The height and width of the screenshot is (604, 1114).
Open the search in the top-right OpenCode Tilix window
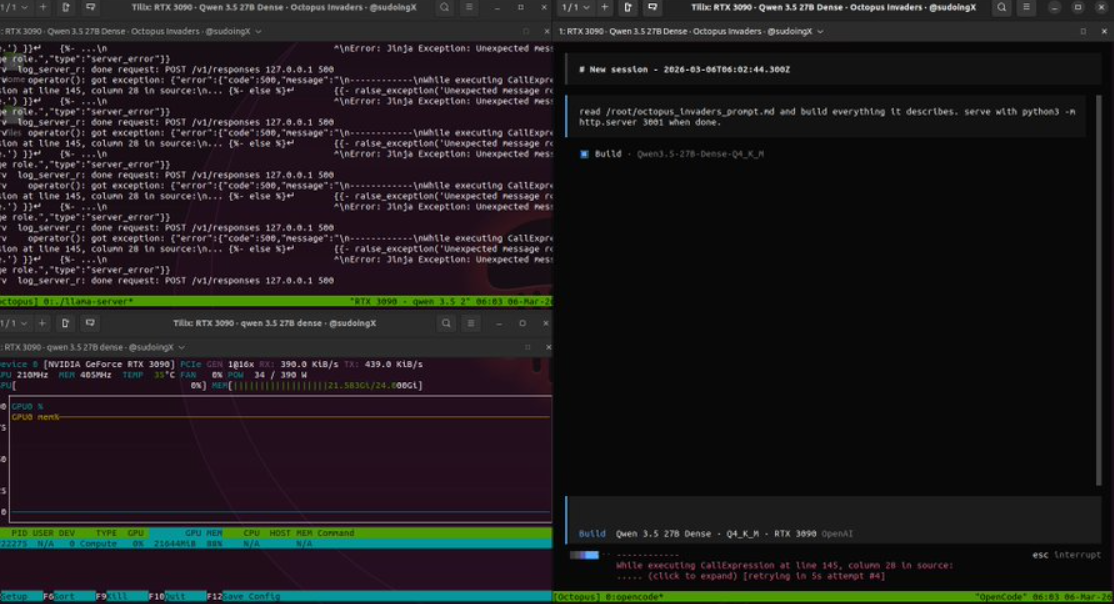[x=1002, y=7]
